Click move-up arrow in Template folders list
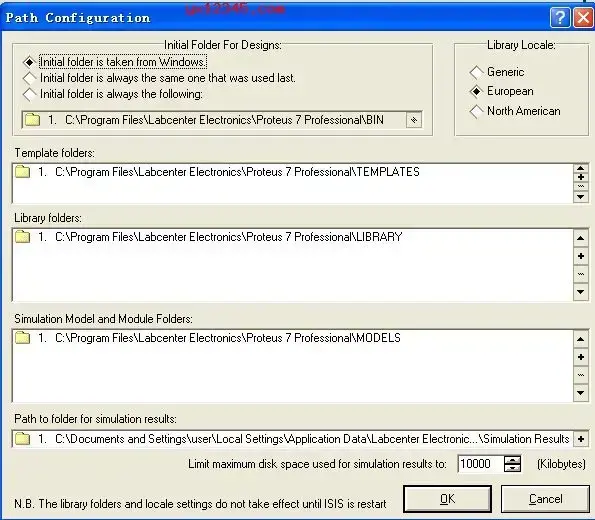The width and height of the screenshot is (595, 520). point(581,169)
